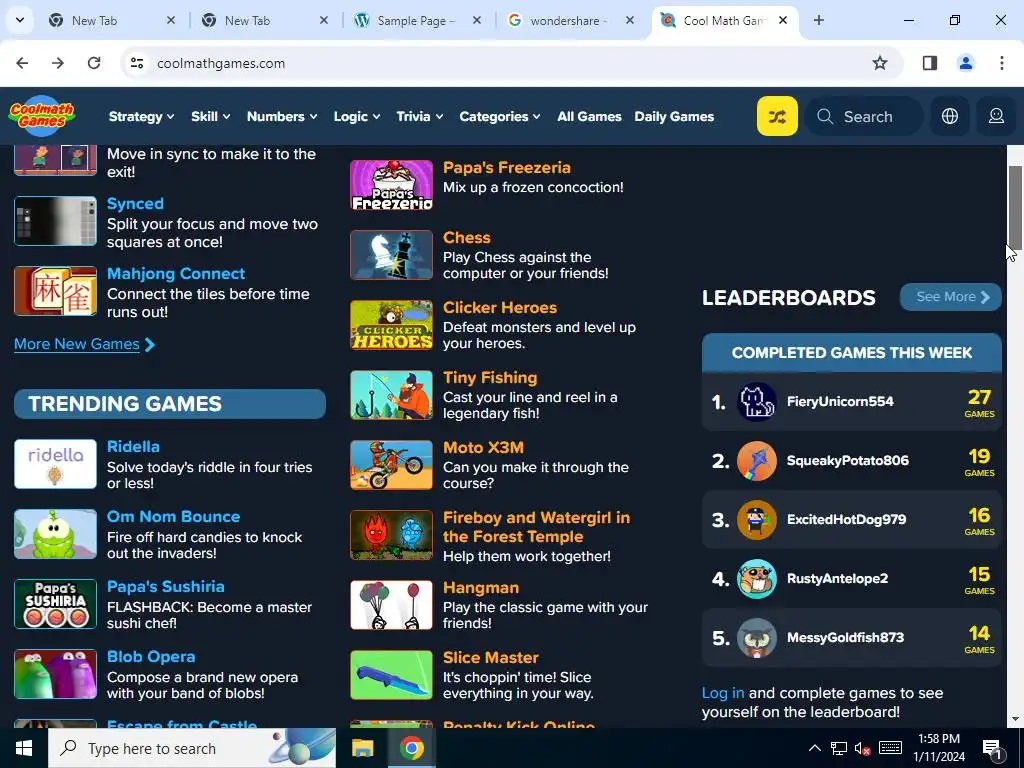1024x768 pixels.
Task: Open Clicker Heroes title link
Action: 500,308
